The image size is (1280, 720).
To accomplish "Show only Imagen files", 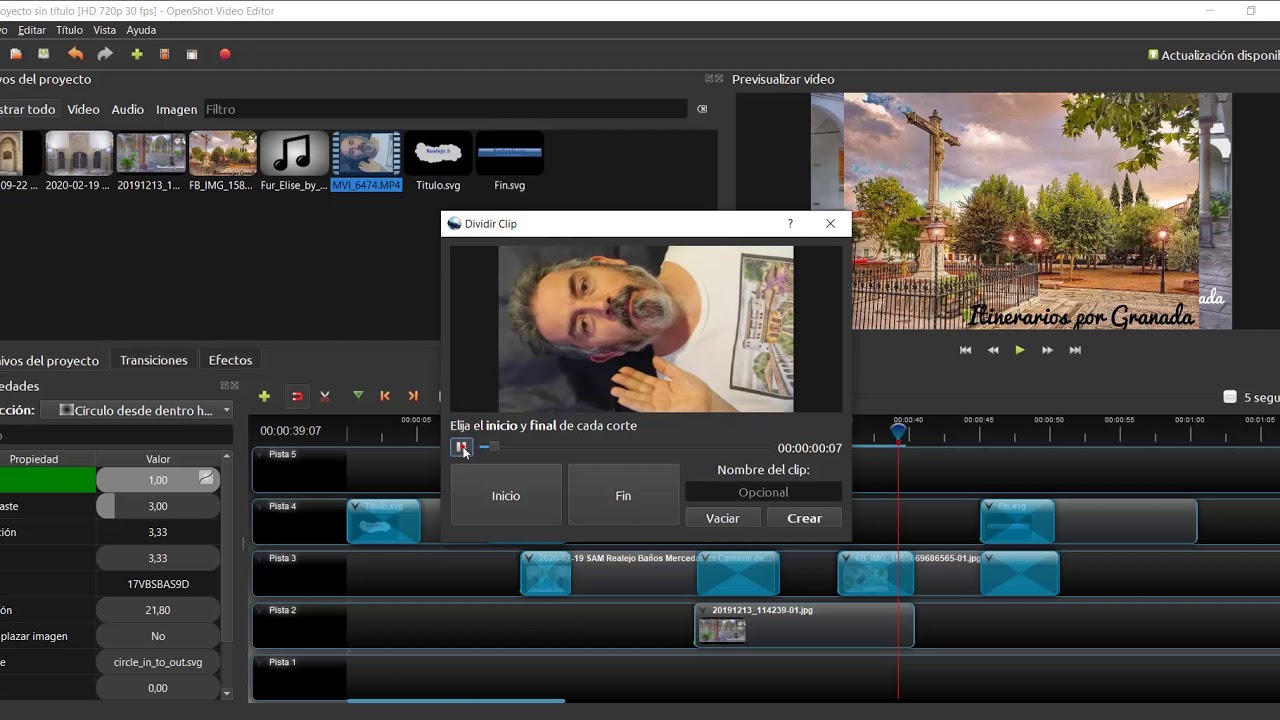I will point(176,109).
